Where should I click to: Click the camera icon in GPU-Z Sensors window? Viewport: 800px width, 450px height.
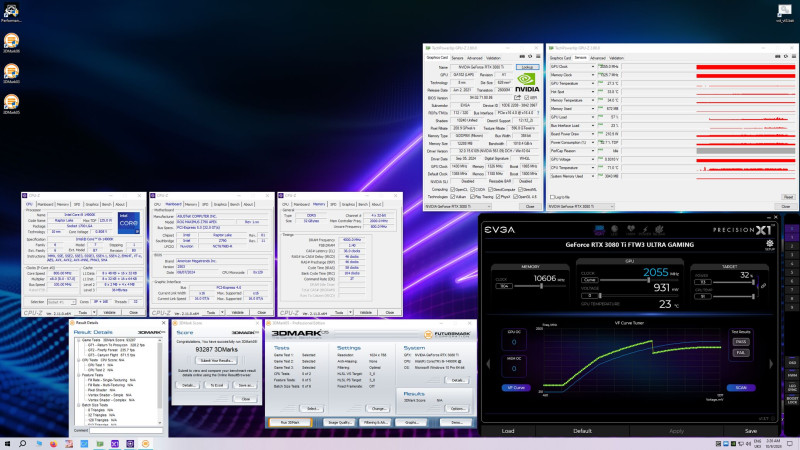click(x=778, y=57)
